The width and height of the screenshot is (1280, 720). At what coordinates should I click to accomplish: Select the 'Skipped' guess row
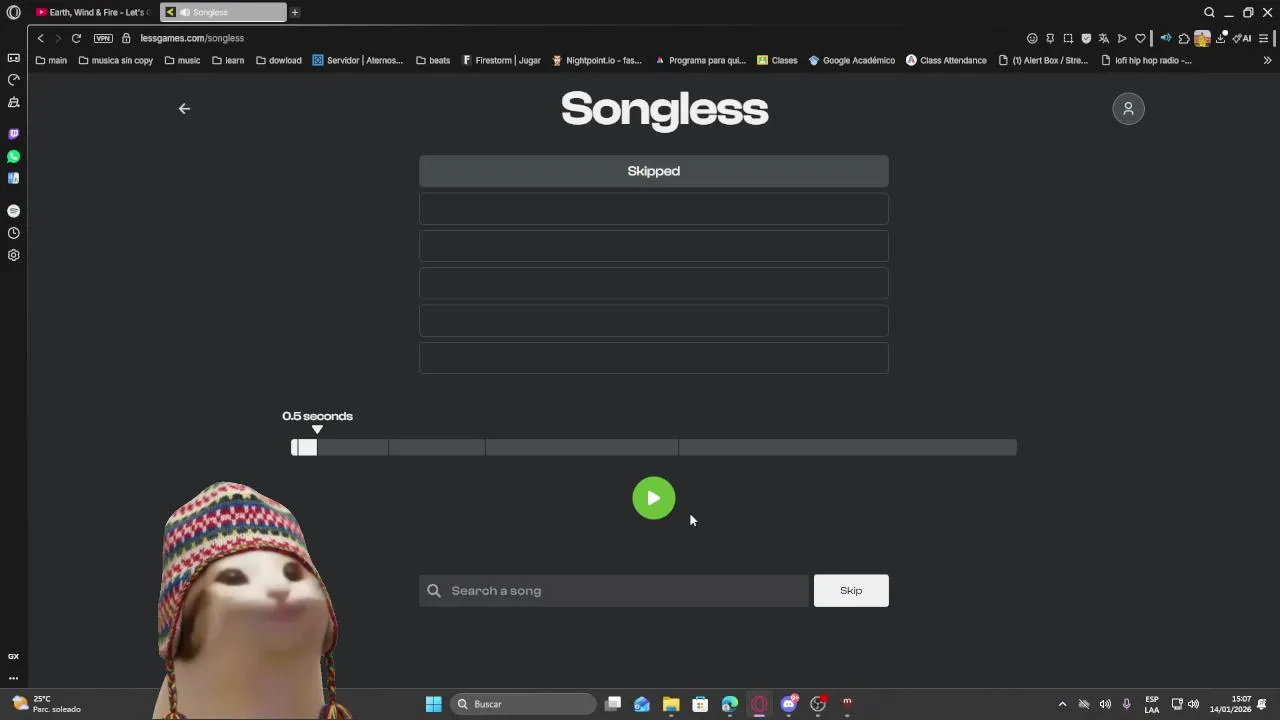click(x=654, y=171)
